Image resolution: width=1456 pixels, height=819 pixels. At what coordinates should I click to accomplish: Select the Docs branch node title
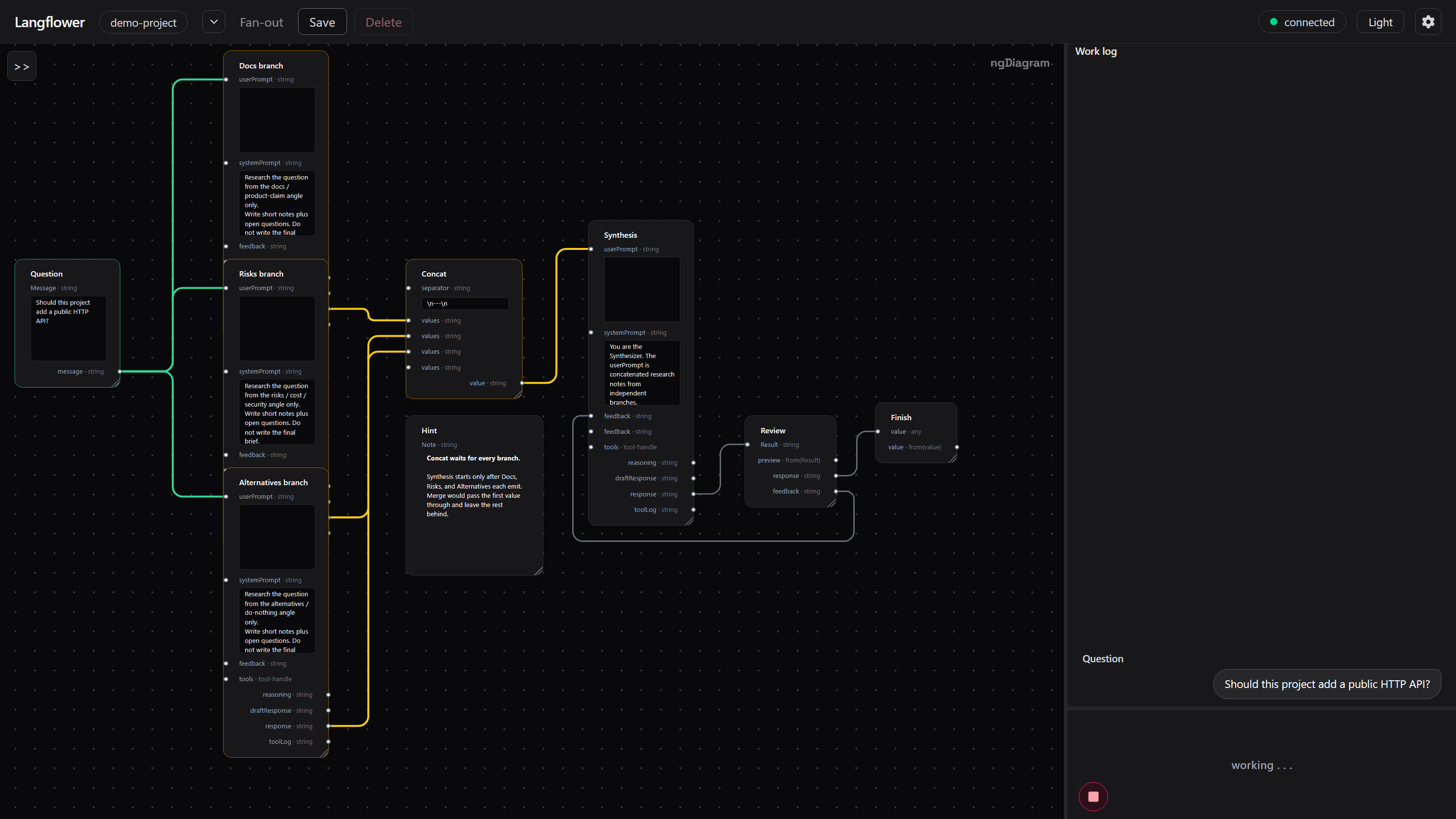pyautogui.click(x=261, y=66)
